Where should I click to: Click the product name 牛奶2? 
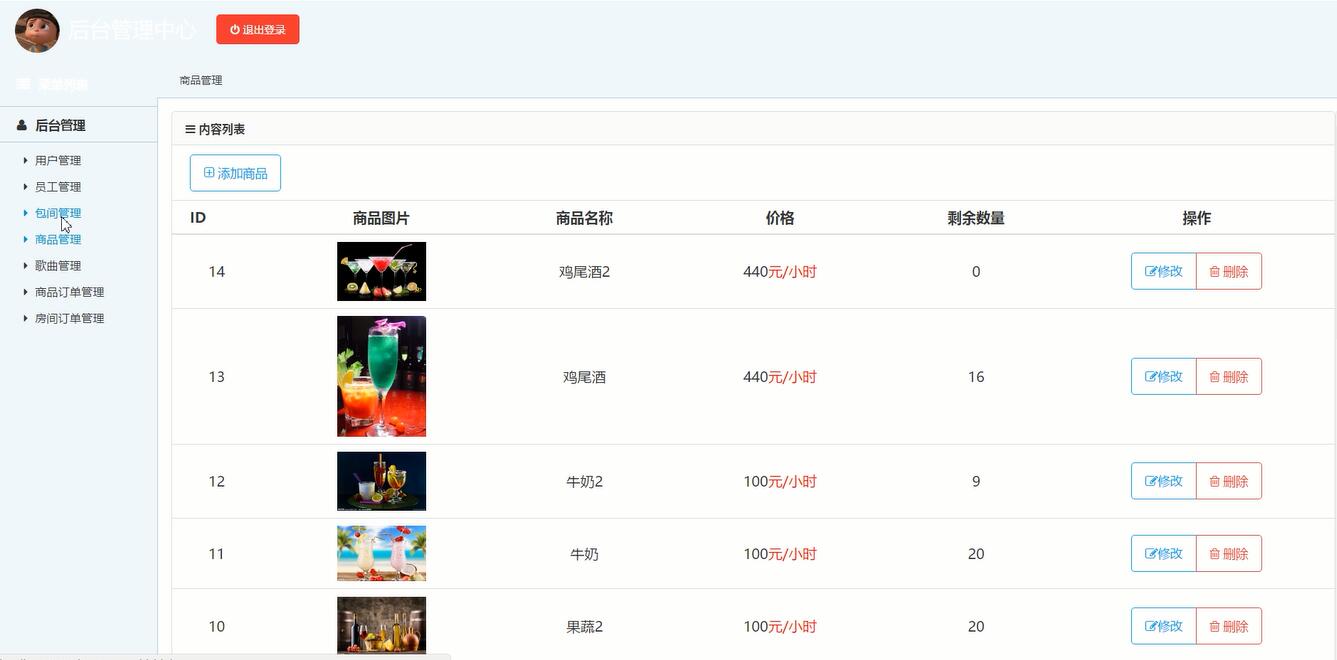[x=584, y=482]
